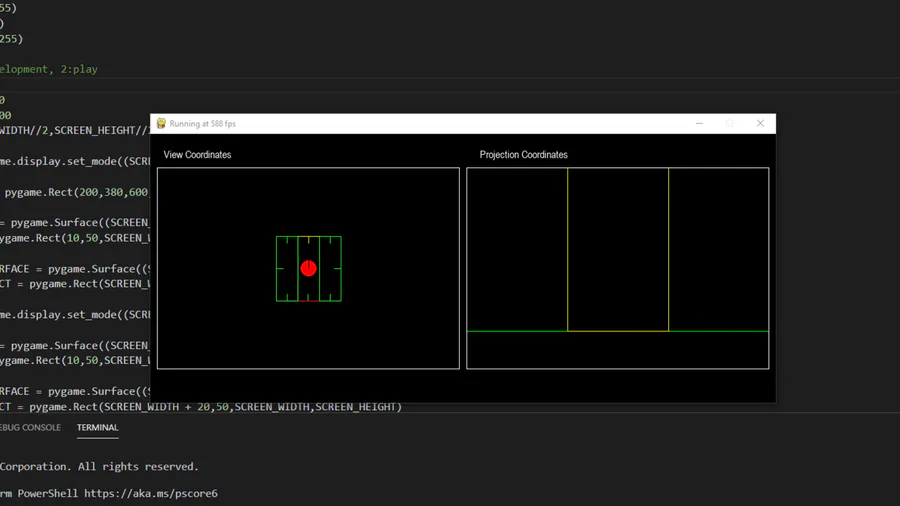Click the last code line with SCREEN_WIDTH + 20,50

(201, 407)
